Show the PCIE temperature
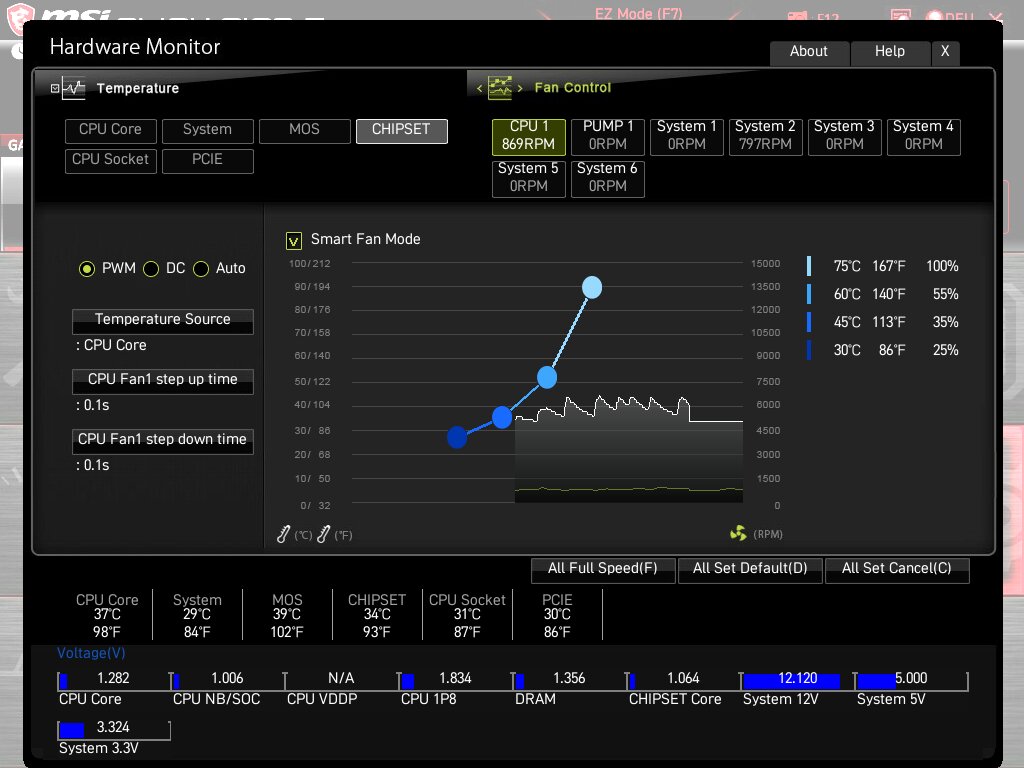This screenshot has height=768, width=1024. click(207, 161)
